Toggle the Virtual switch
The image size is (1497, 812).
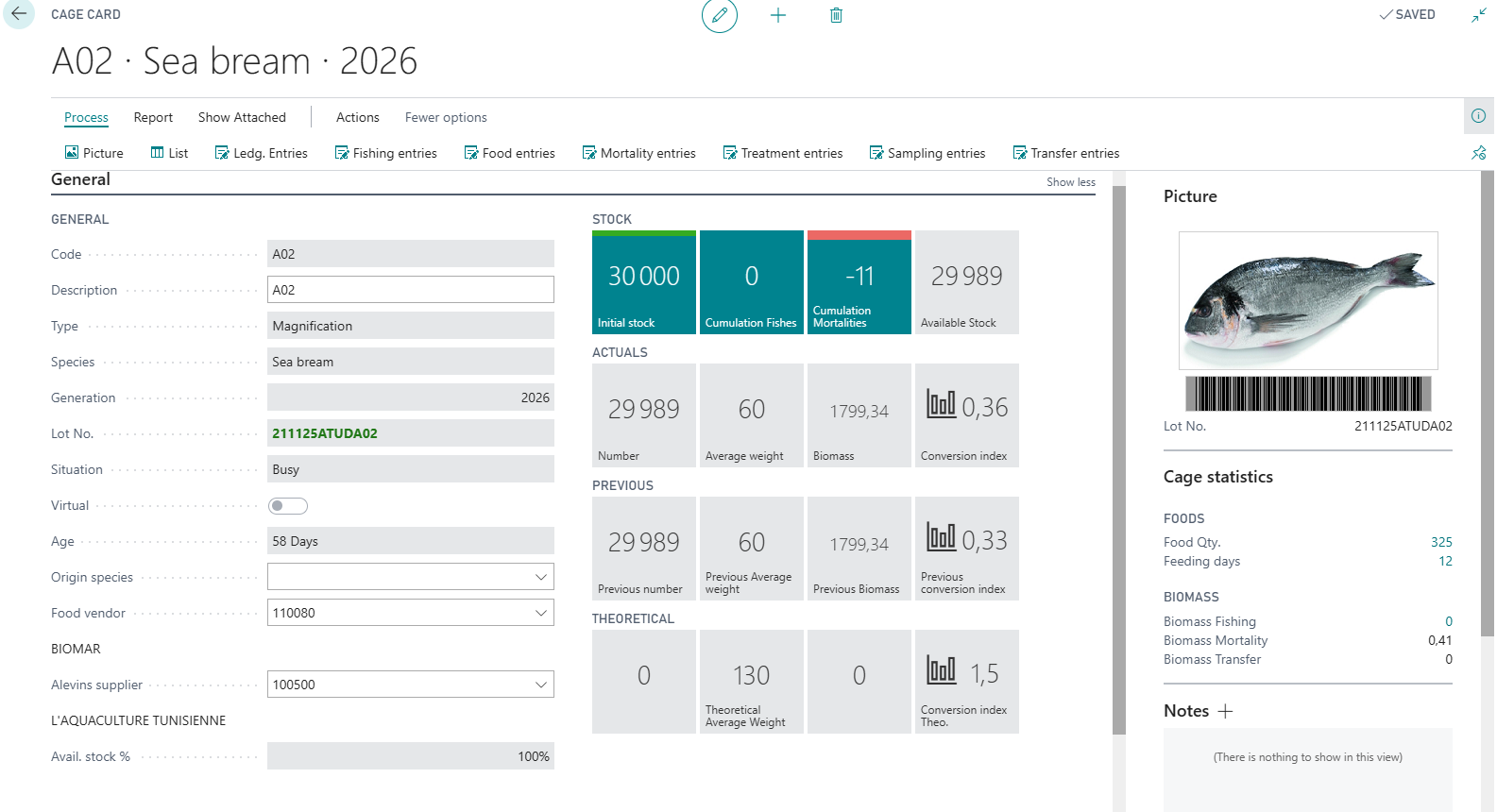pos(288,506)
